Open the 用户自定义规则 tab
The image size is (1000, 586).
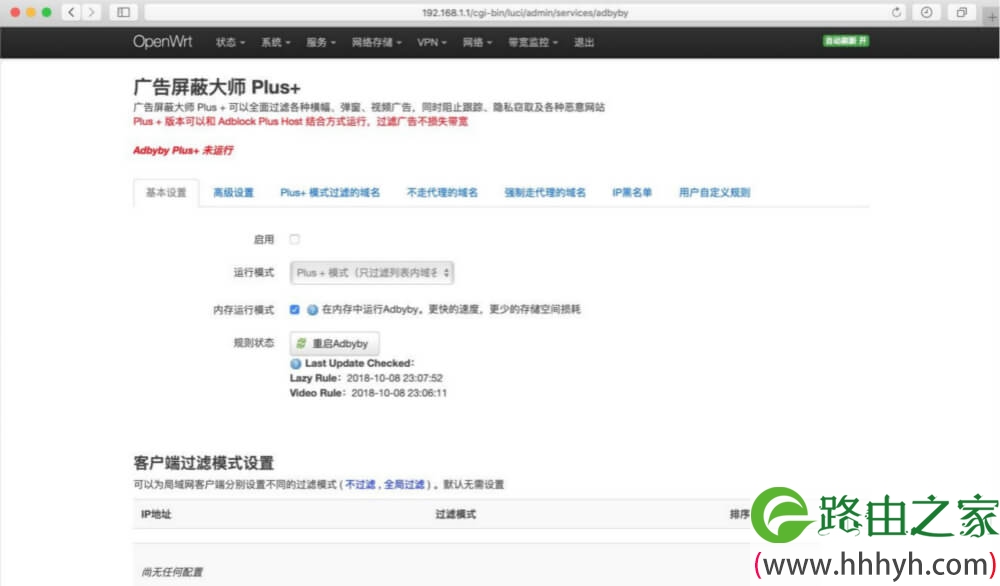[x=714, y=193]
